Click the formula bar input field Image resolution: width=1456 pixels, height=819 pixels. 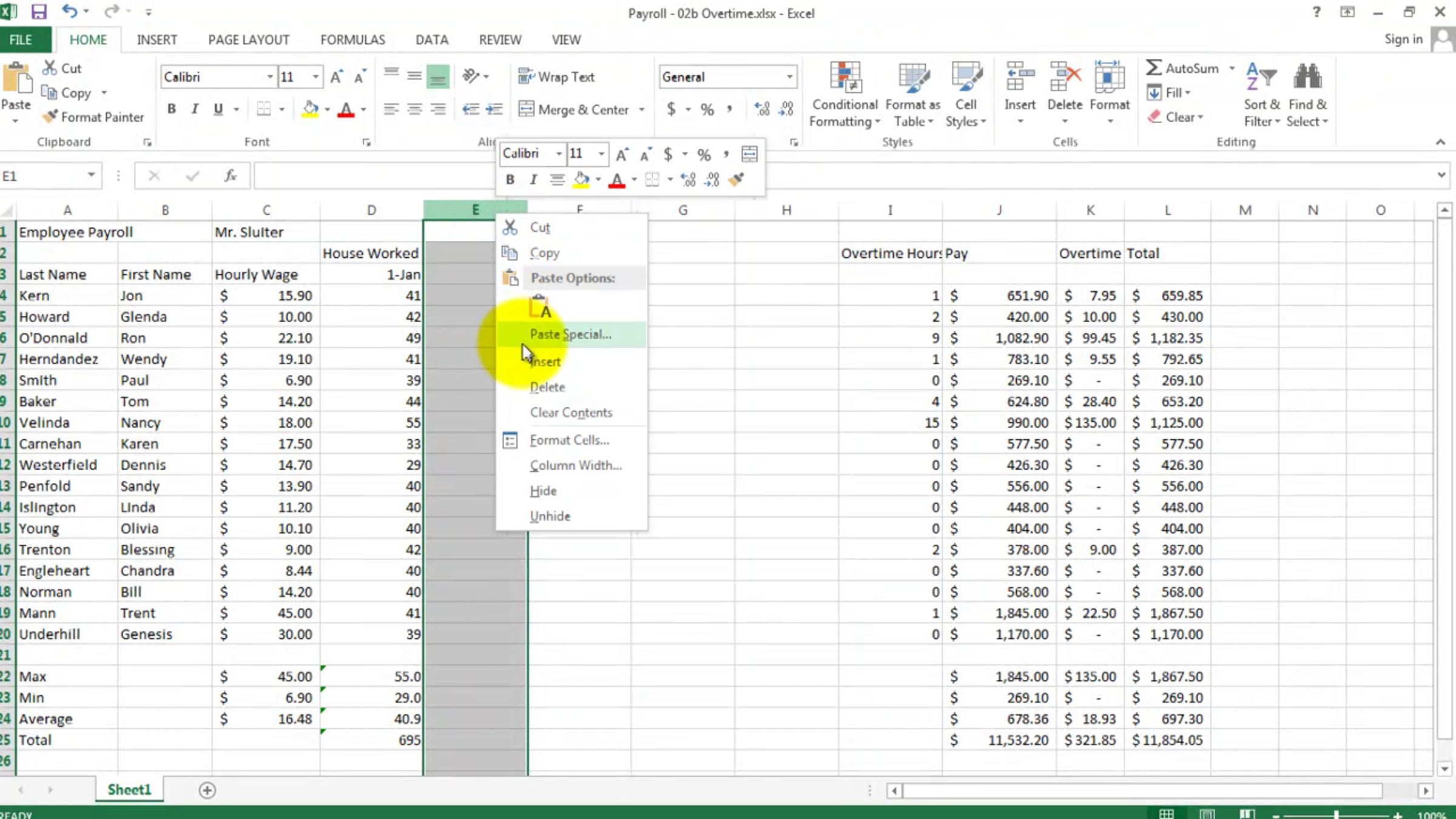(x=843, y=176)
